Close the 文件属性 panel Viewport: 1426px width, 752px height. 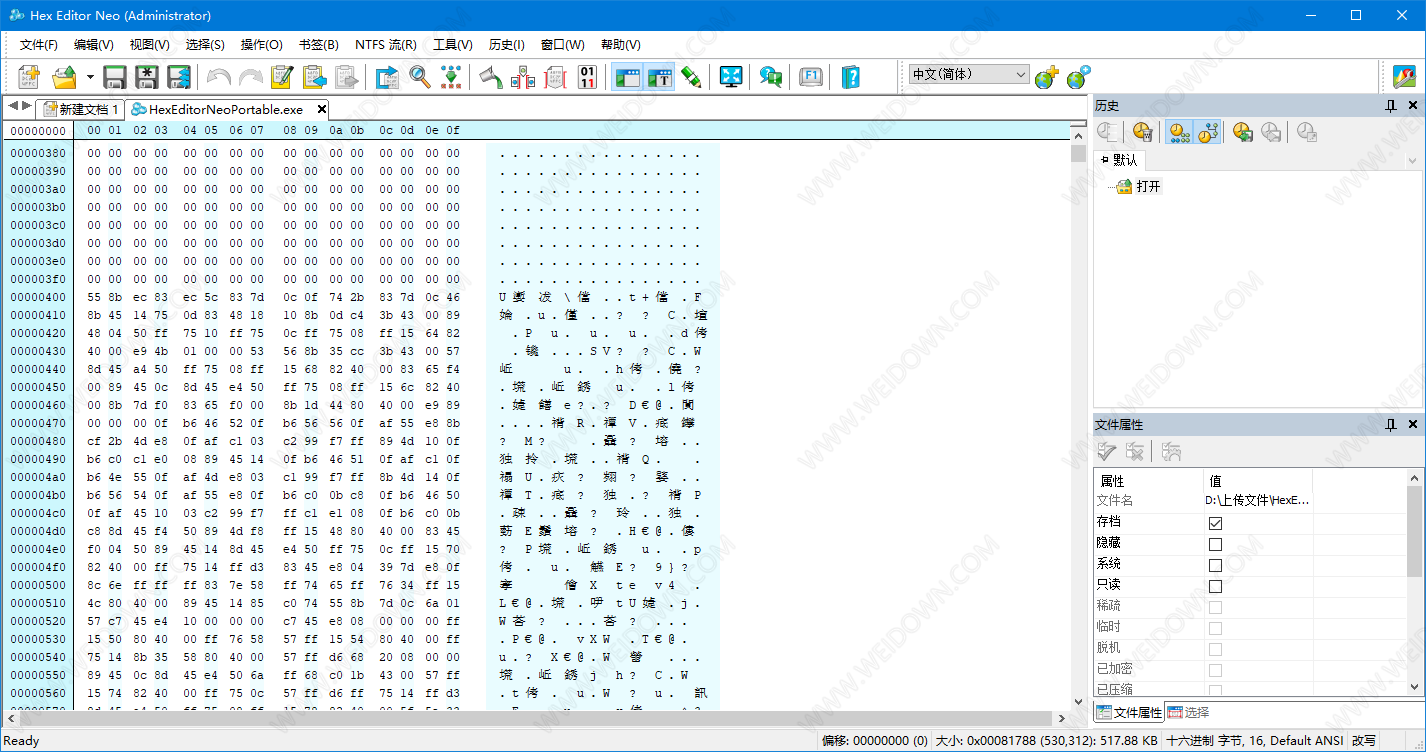coord(1413,425)
